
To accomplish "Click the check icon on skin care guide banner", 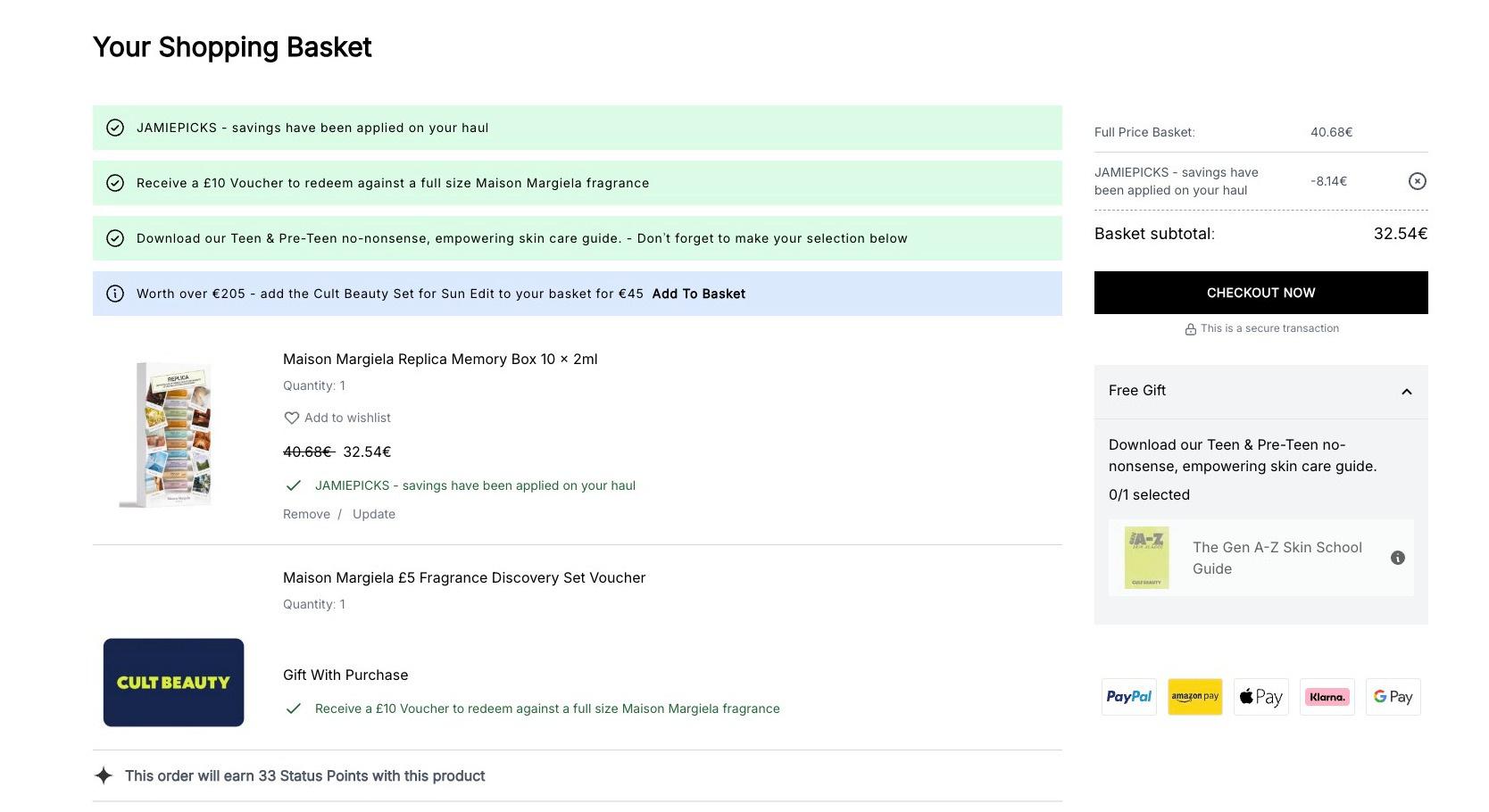I will tap(115, 238).
